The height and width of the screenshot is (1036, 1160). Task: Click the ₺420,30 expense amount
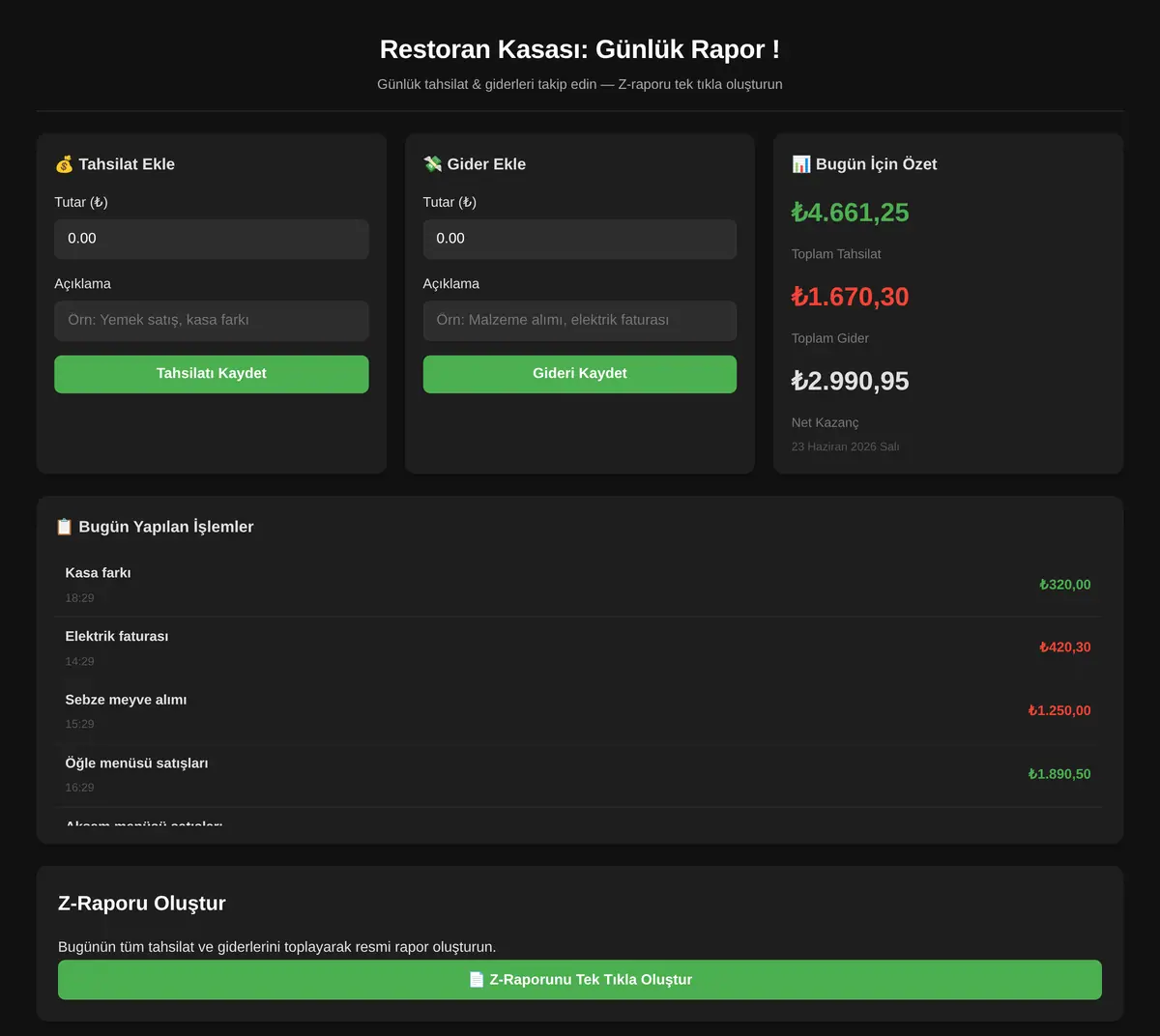pos(1065,647)
